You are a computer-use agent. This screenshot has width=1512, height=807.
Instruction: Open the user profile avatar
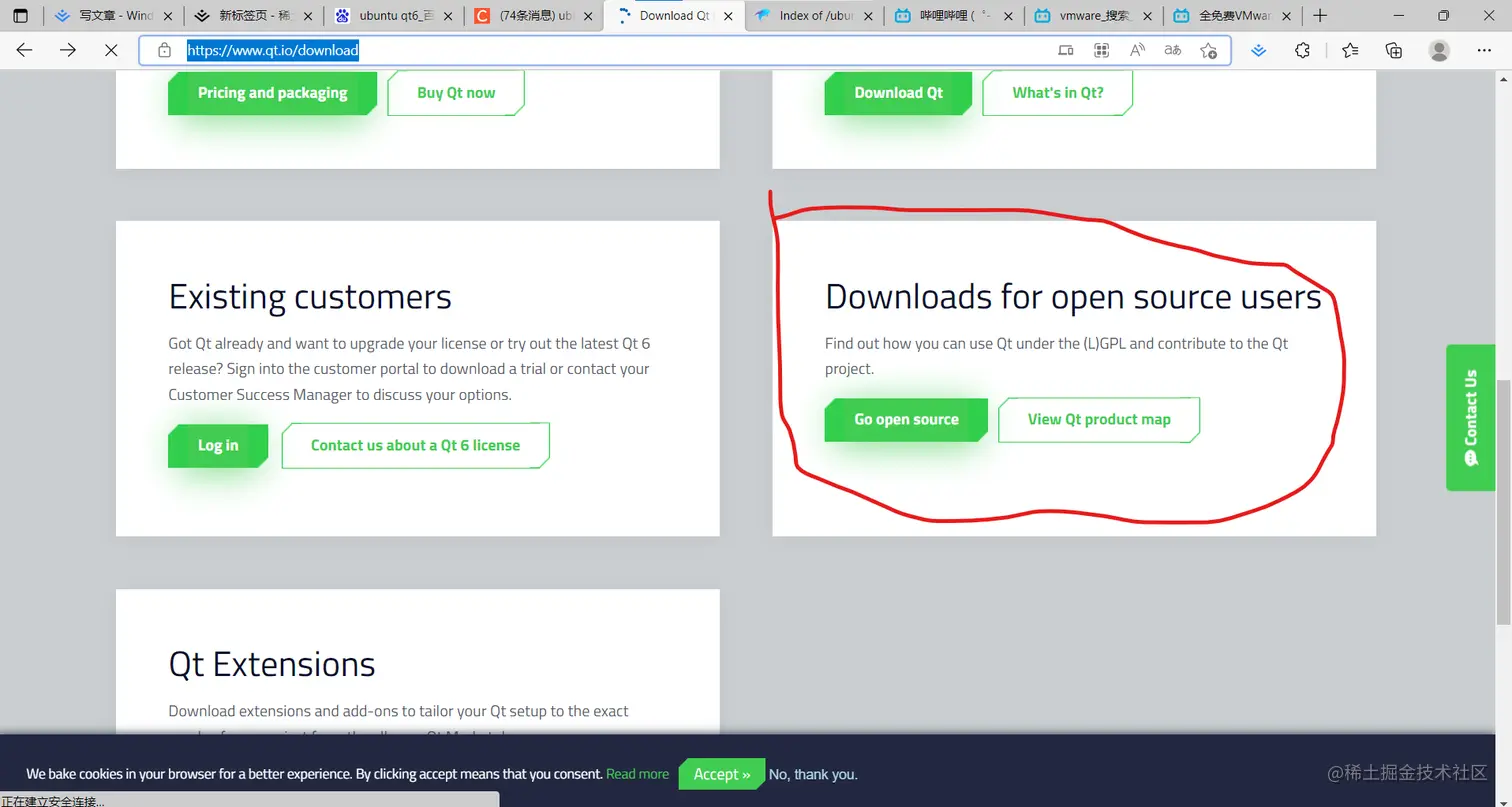[1439, 50]
